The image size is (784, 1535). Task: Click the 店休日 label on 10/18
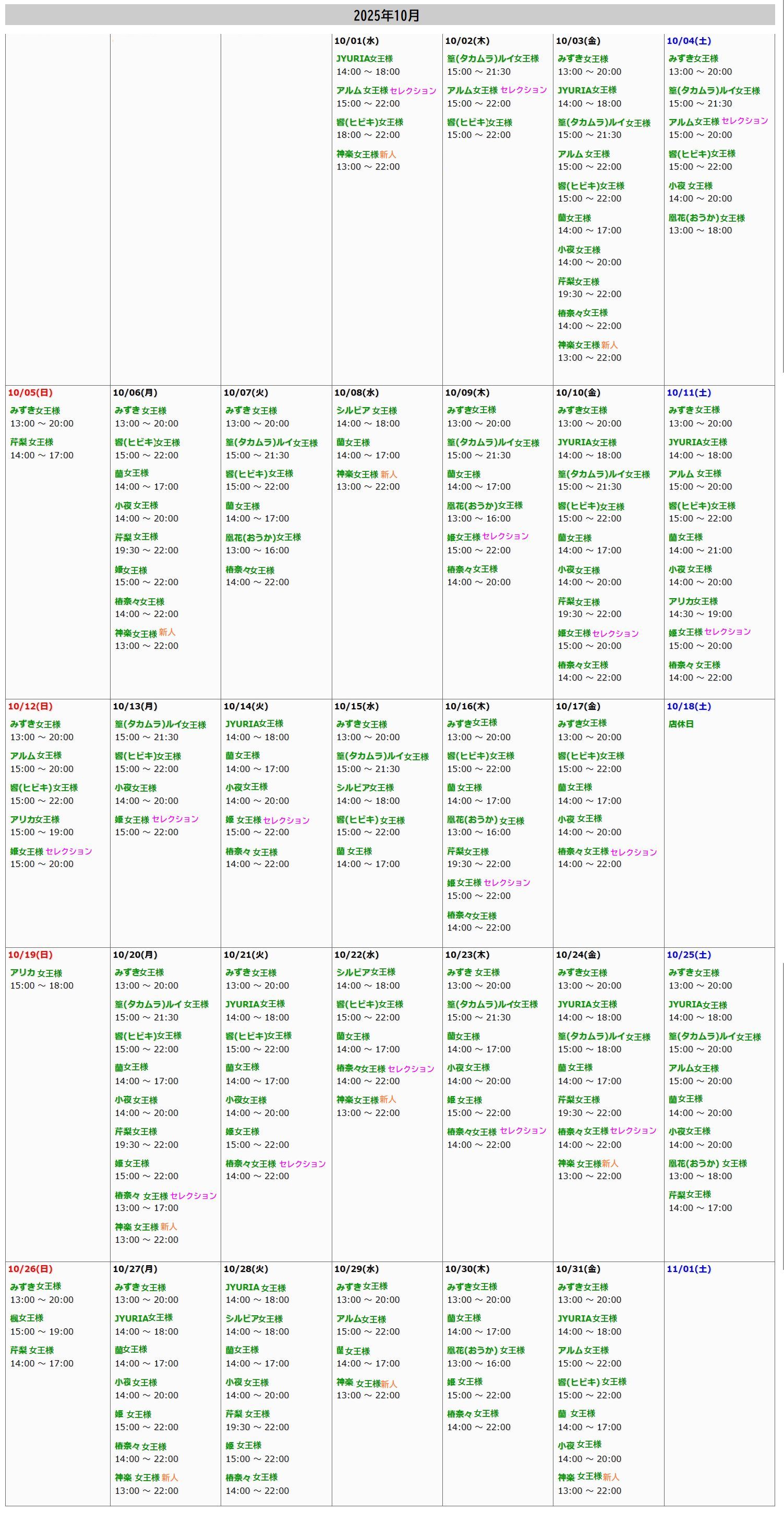click(680, 724)
